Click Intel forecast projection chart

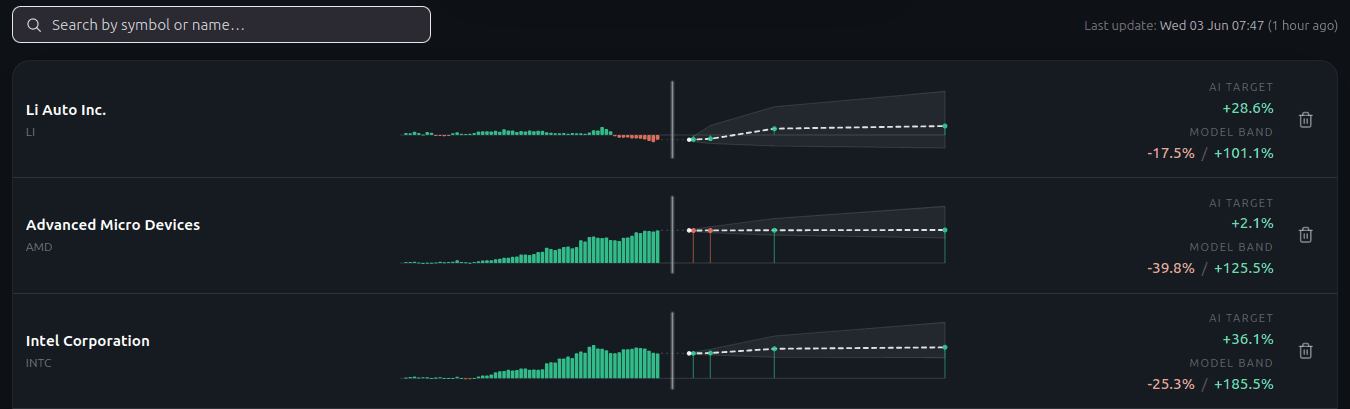click(817, 351)
